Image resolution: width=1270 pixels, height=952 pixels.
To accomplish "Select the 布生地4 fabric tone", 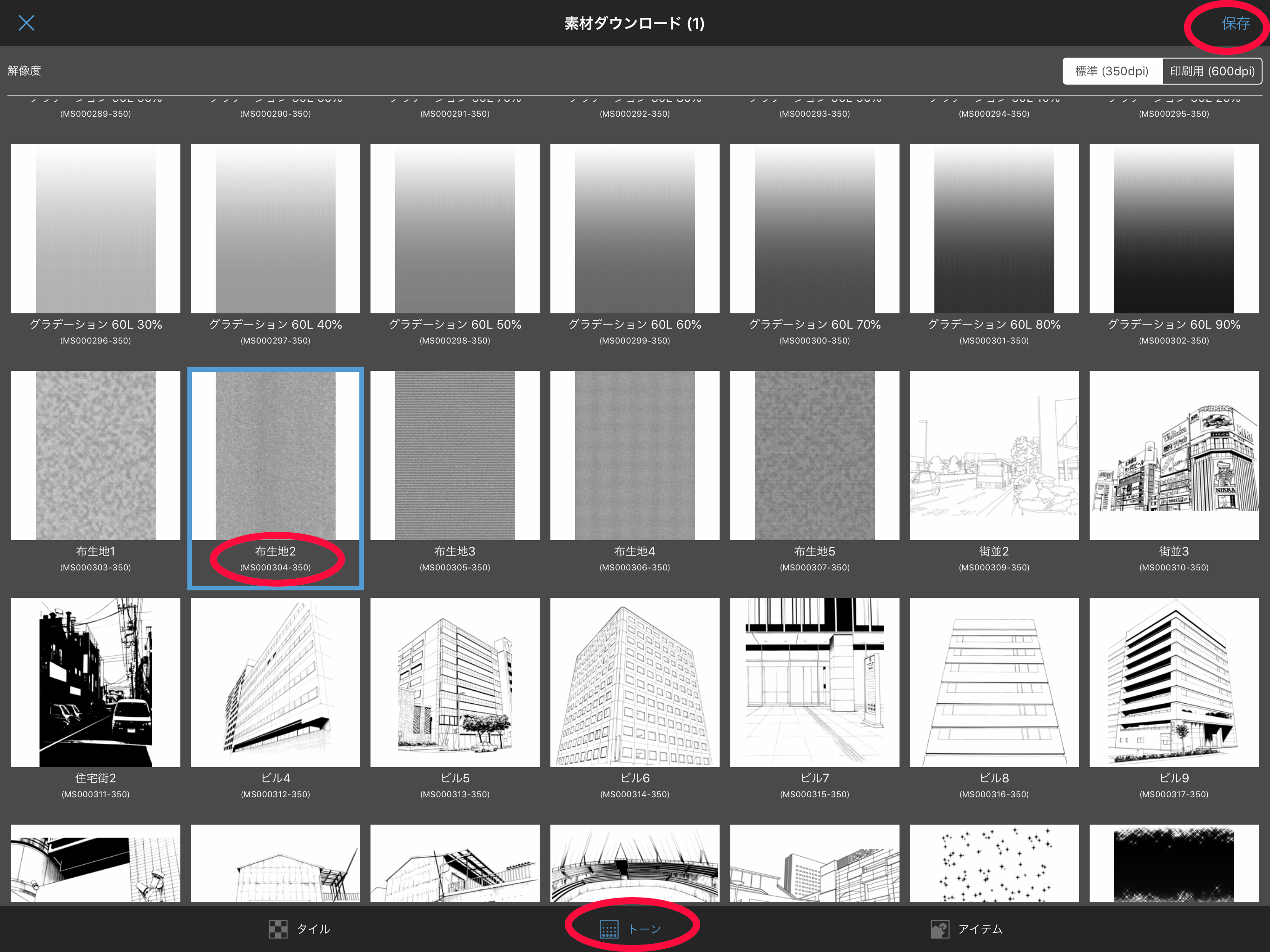I will click(x=635, y=456).
